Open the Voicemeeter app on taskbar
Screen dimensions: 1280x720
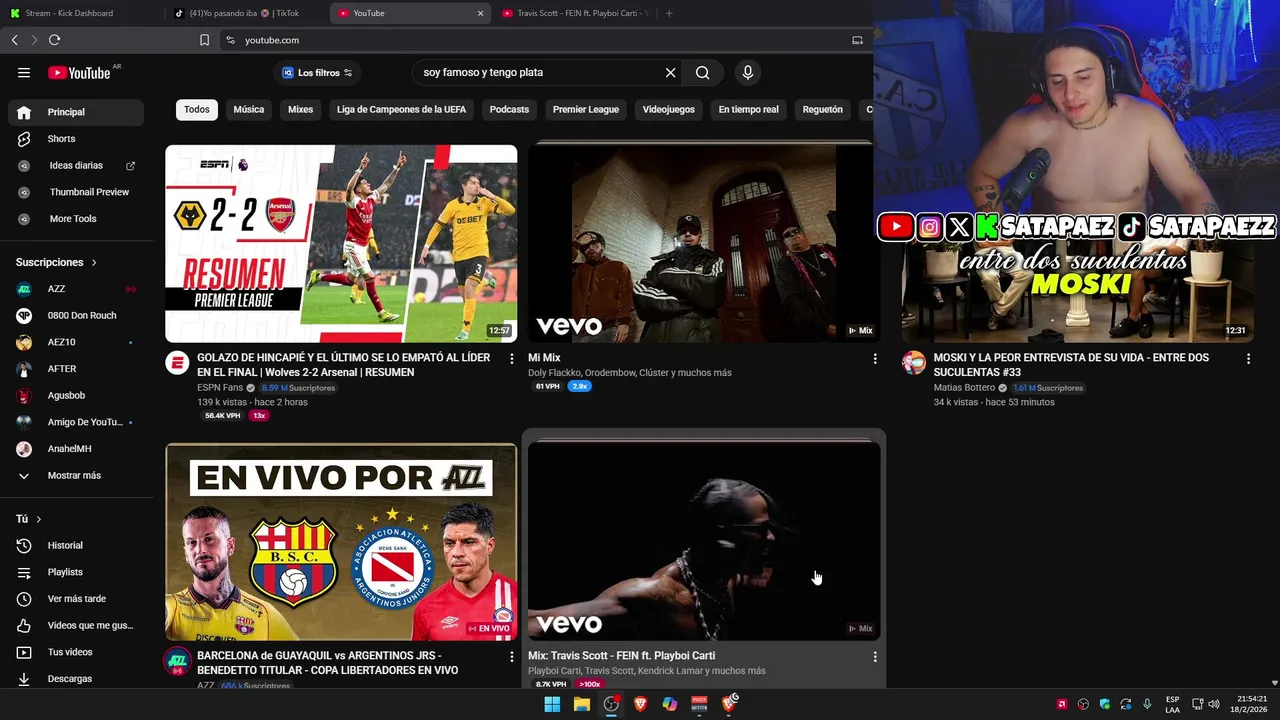(x=699, y=704)
